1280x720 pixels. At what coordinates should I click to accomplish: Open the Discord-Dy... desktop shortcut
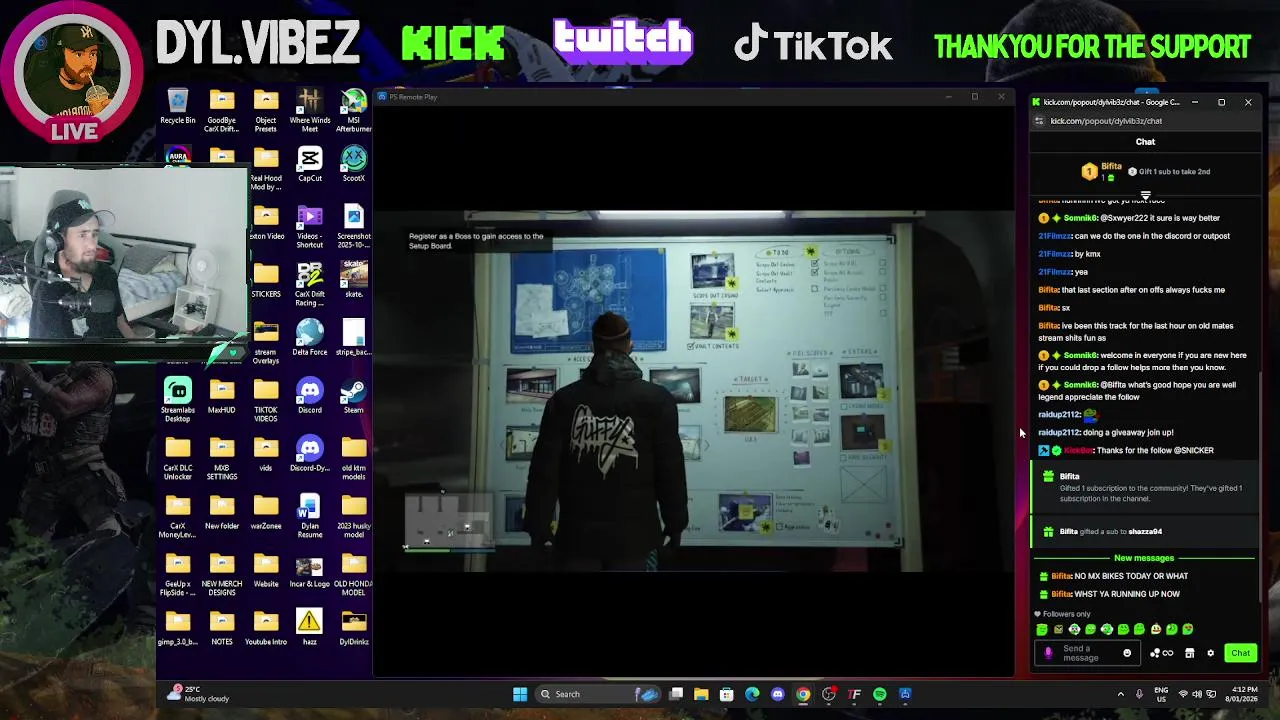[310, 455]
